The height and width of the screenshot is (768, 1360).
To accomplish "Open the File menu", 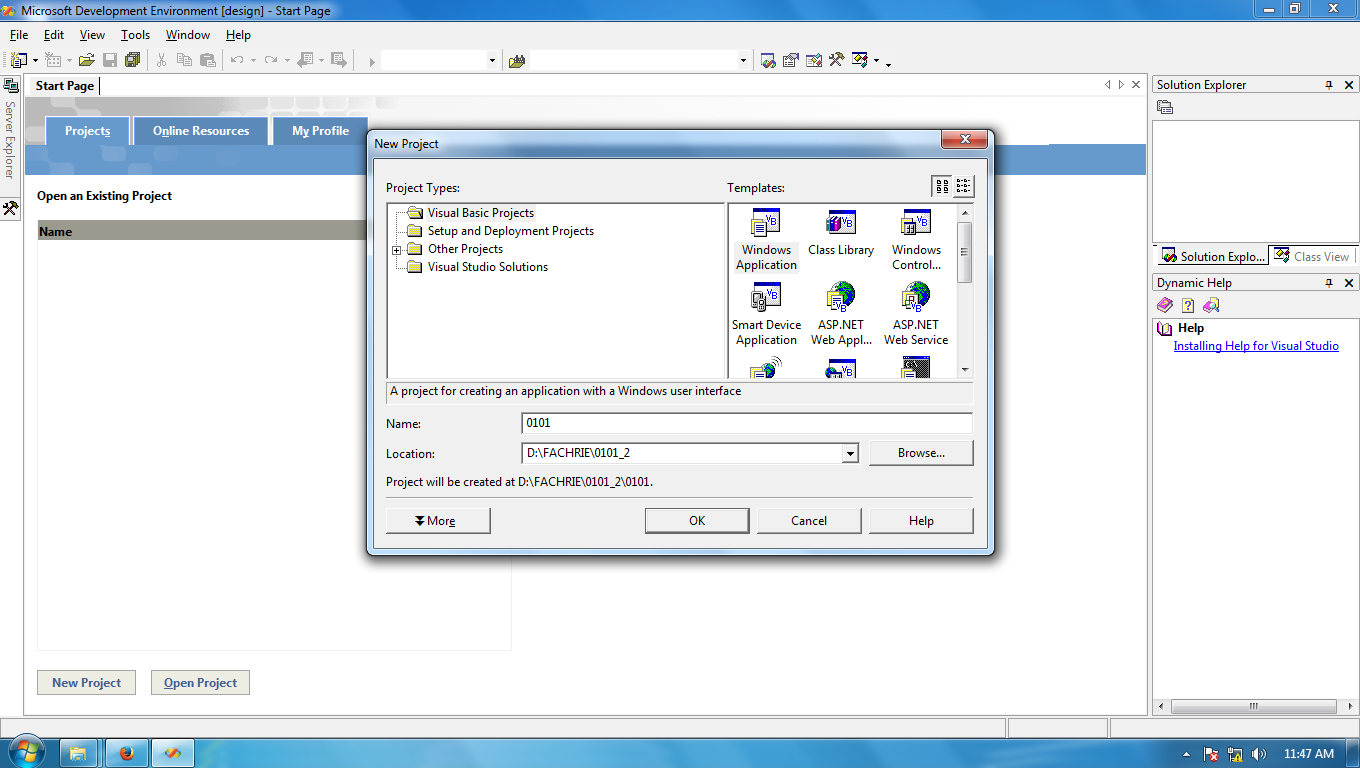I will (x=18, y=35).
